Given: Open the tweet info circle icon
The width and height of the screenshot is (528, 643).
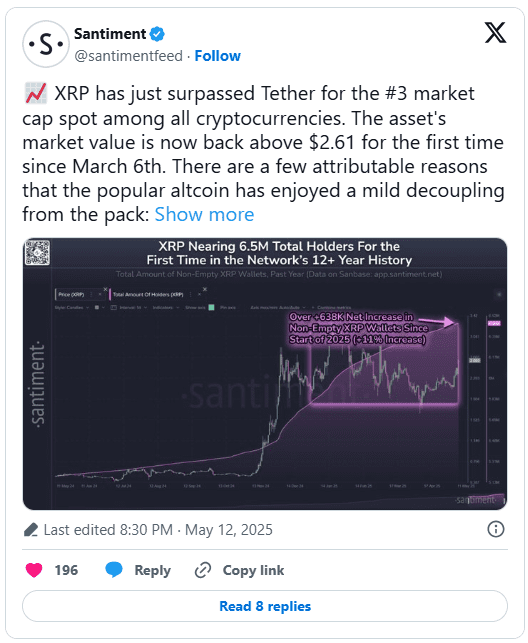Looking at the screenshot, I should 496,529.
